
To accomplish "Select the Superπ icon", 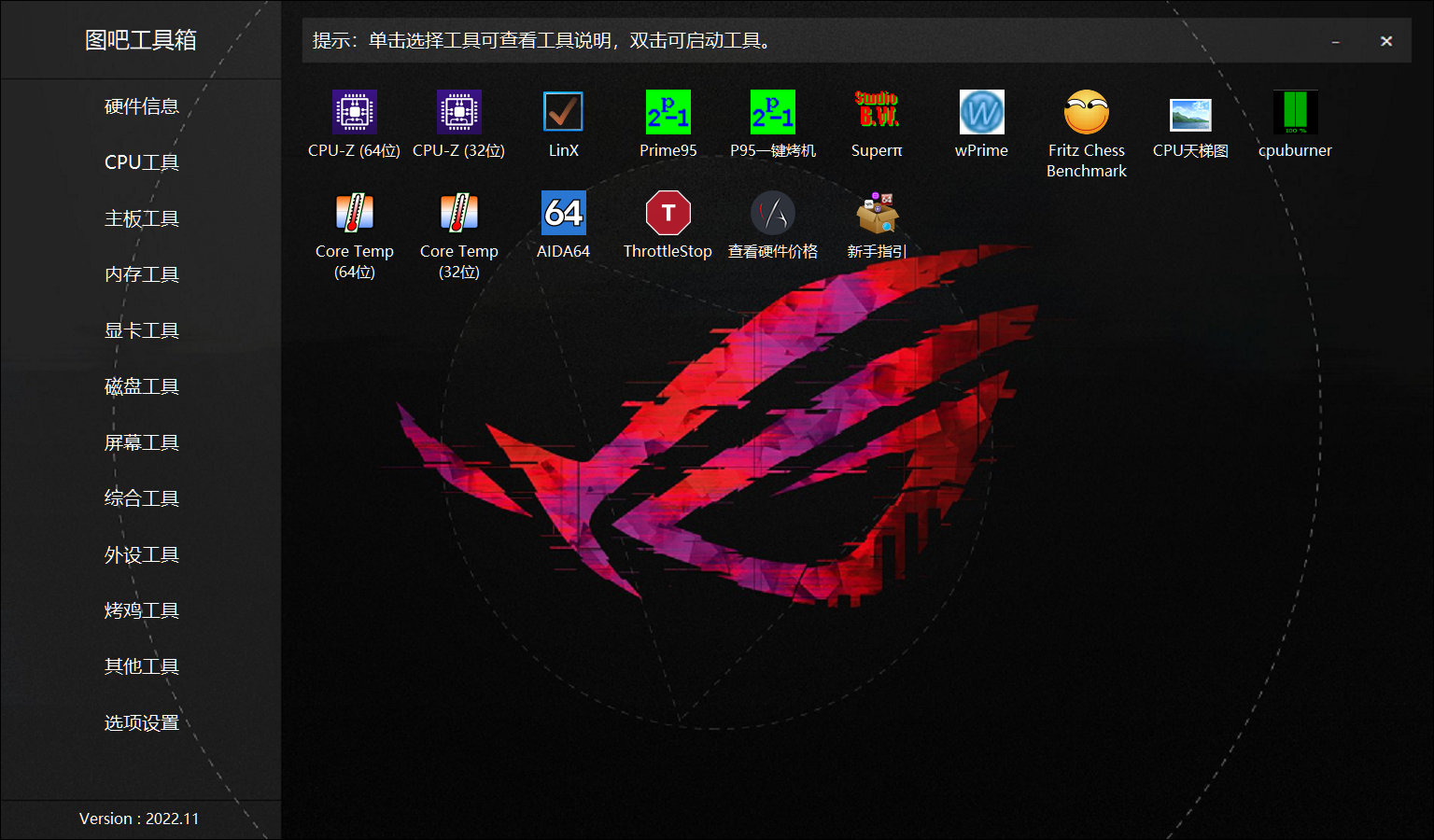I will (x=878, y=110).
